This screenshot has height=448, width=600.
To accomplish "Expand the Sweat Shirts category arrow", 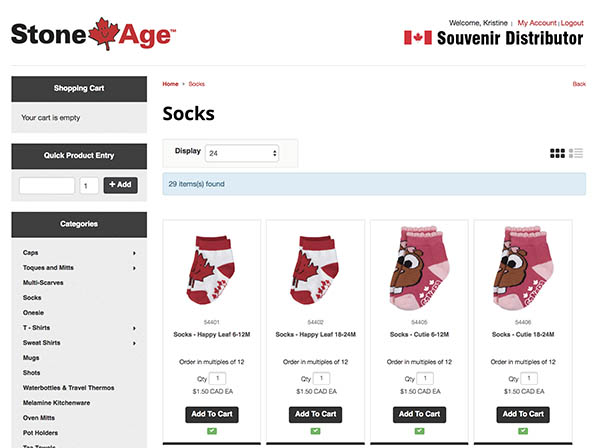I will (134, 343).
